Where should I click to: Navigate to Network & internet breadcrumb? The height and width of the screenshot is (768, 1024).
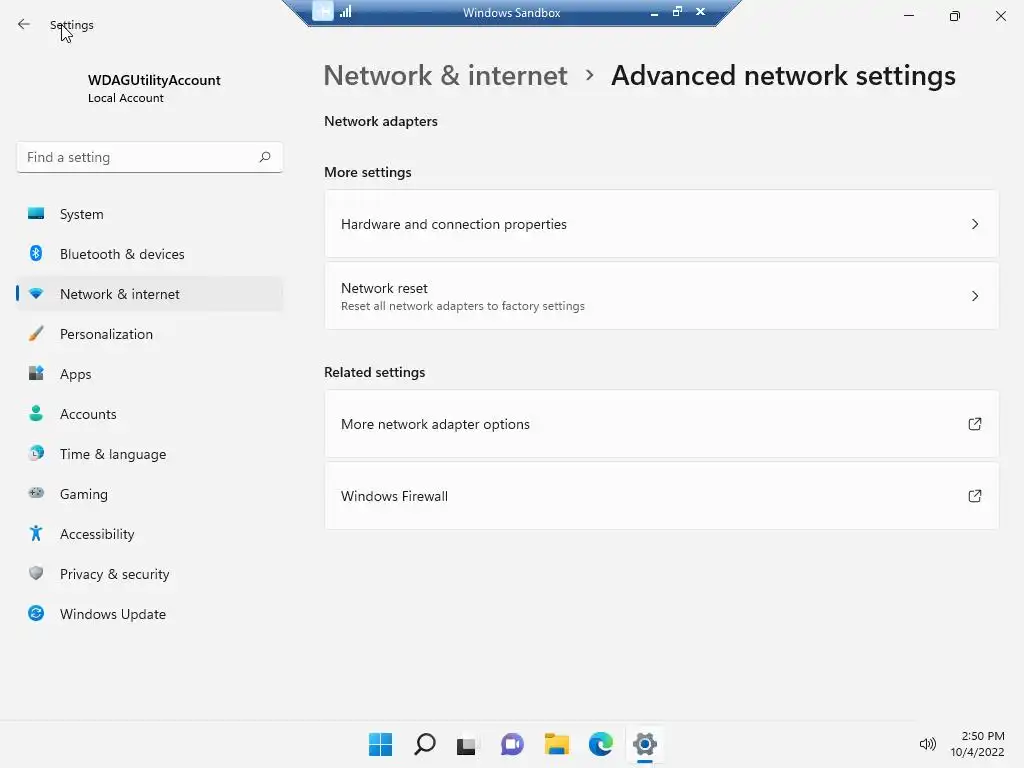pyautogui.click(x=445, y=76)
